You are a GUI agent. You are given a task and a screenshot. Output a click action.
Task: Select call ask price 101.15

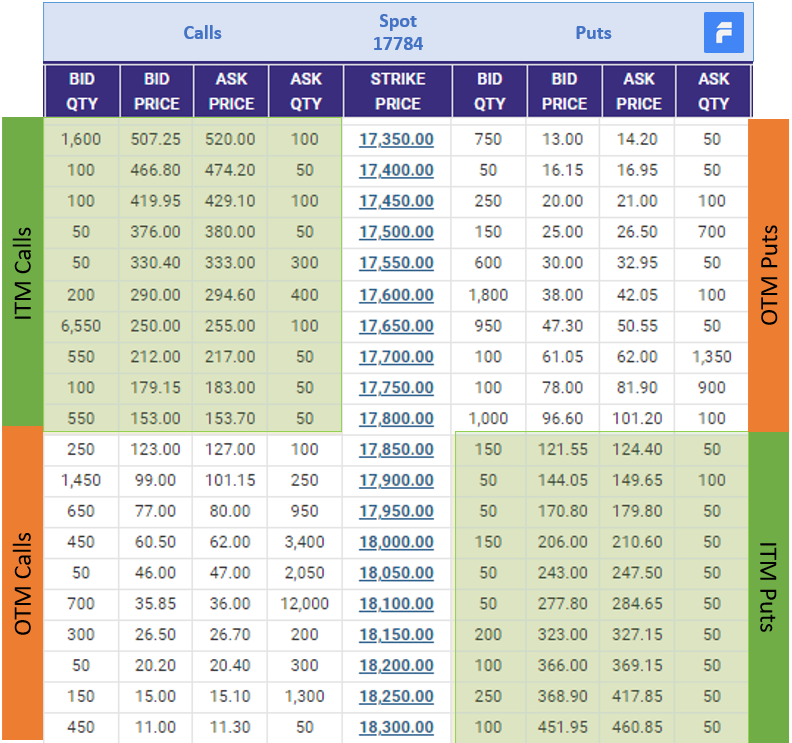tap(230, 480)
